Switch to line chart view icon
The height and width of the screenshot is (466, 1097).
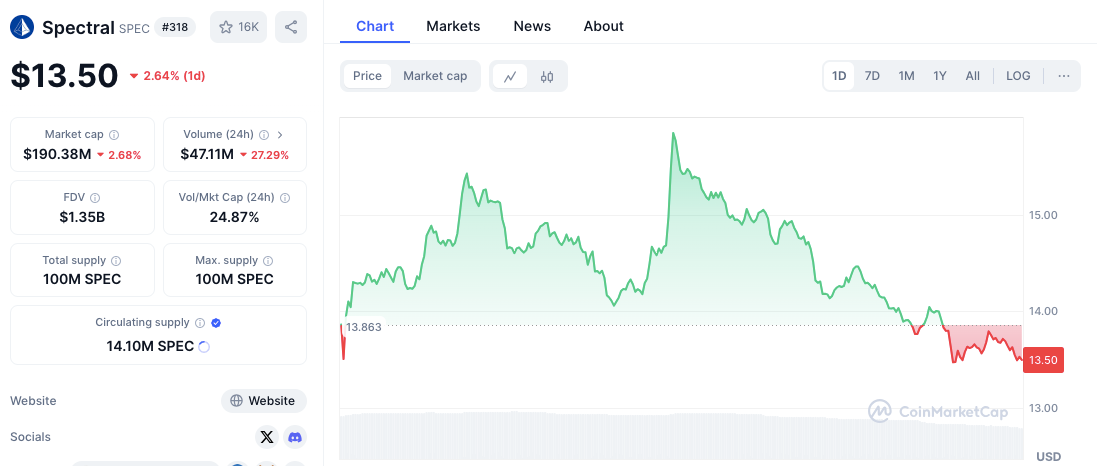click(510, 76)
